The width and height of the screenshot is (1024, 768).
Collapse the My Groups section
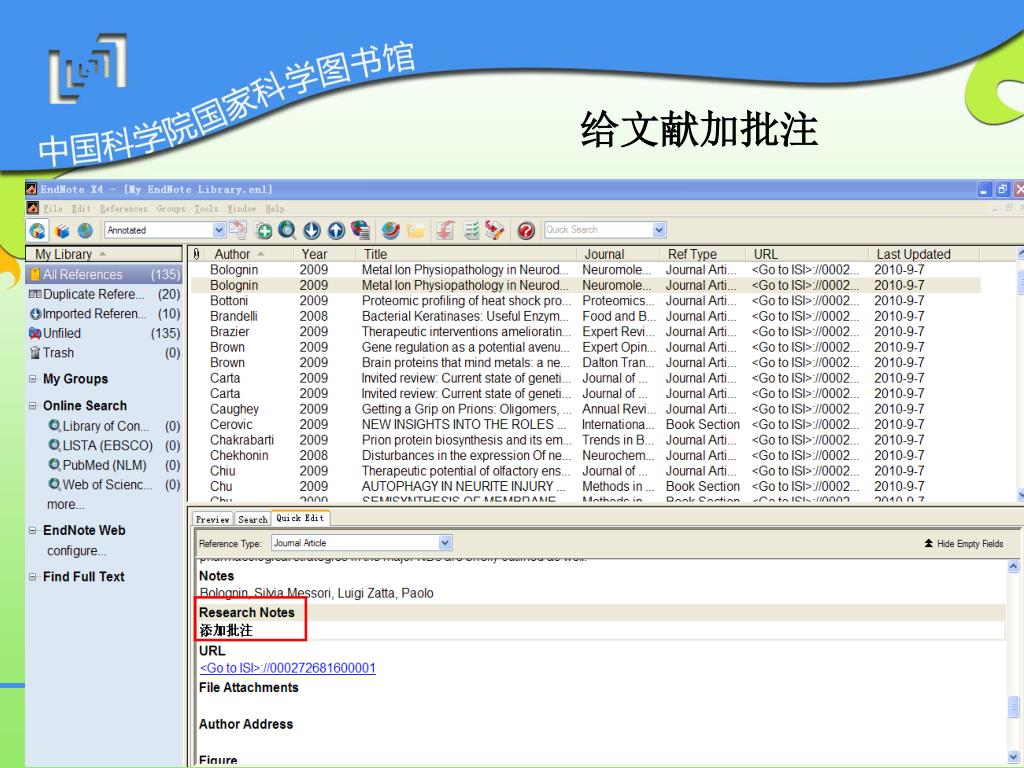(x=33, y=379)
